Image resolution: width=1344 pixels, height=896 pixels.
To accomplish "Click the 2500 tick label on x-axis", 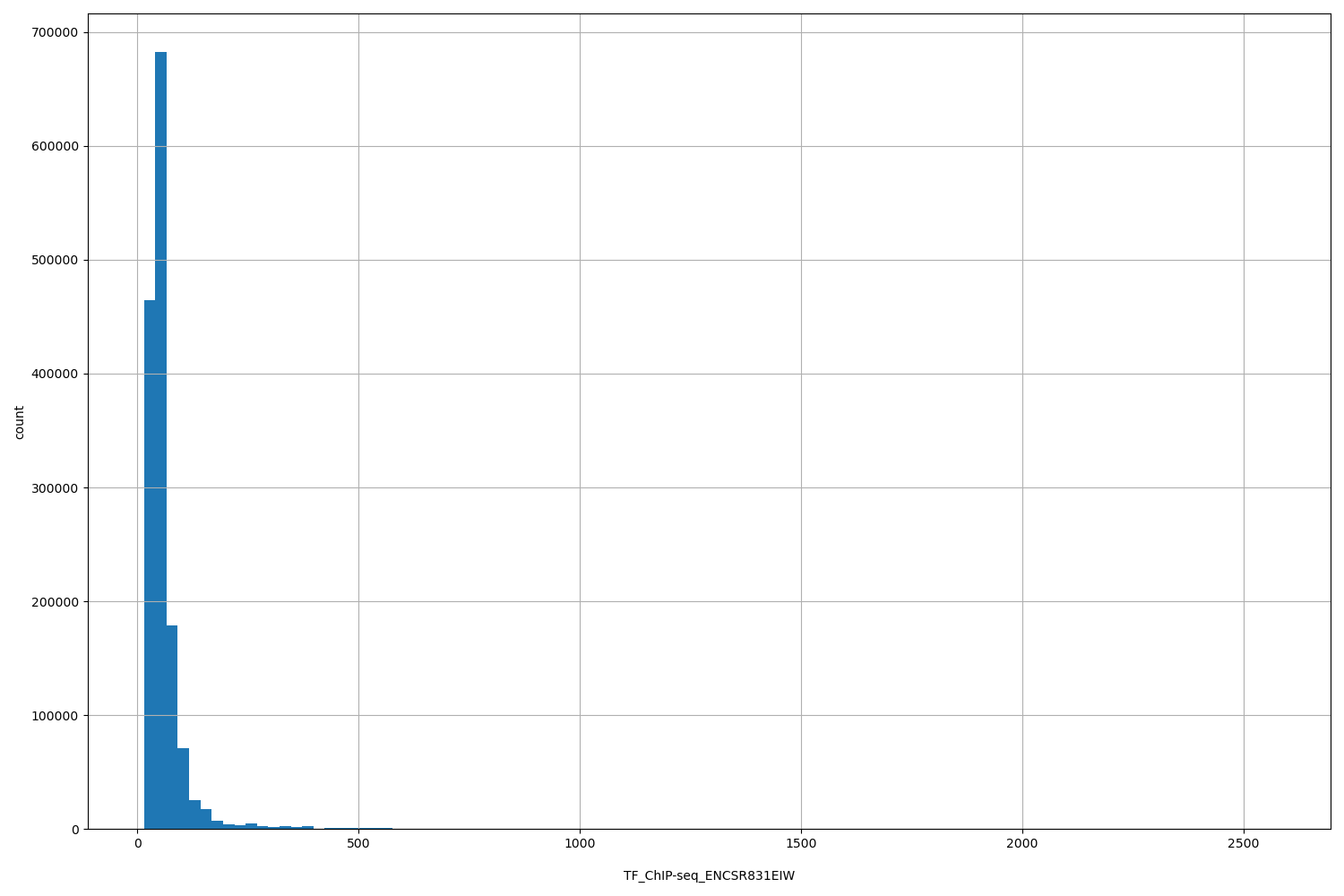I will tap(1244, 843).
